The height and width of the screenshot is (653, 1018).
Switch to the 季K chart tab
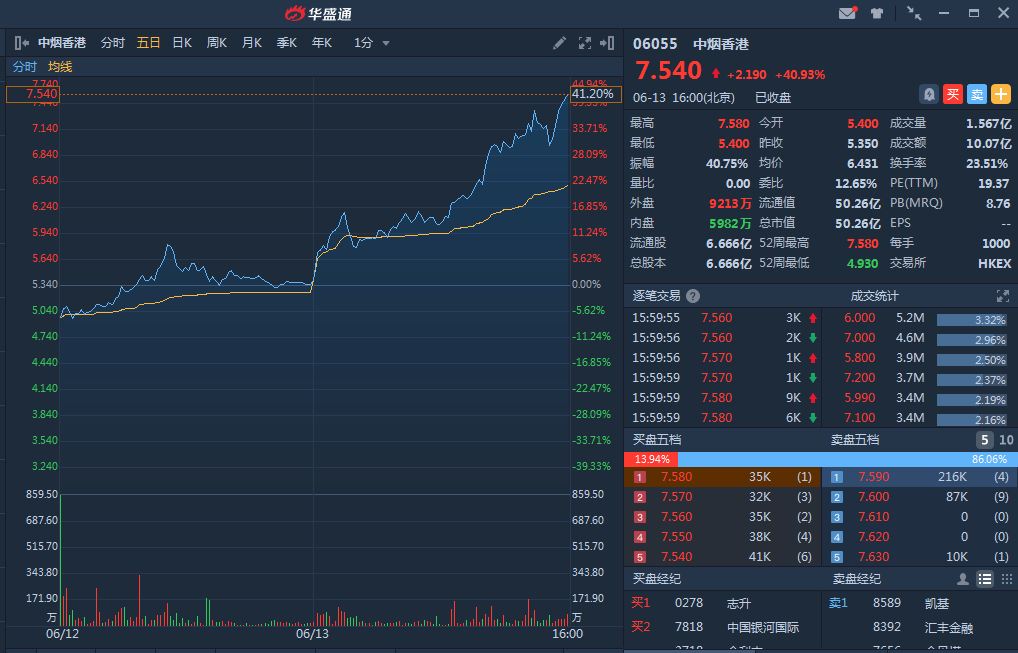click(x=286, y=43)
